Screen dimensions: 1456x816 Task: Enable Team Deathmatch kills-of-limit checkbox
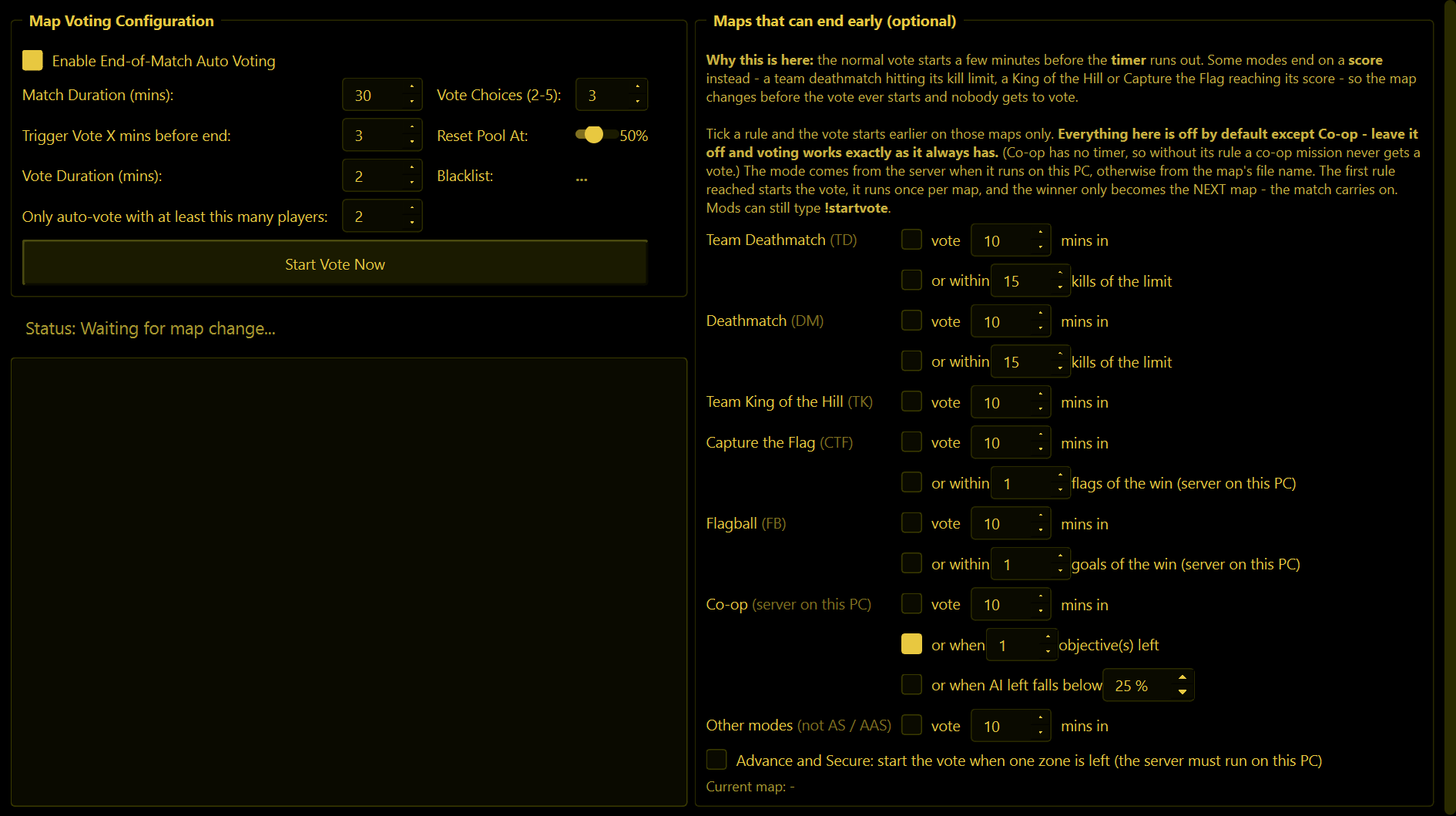point(911,280)
